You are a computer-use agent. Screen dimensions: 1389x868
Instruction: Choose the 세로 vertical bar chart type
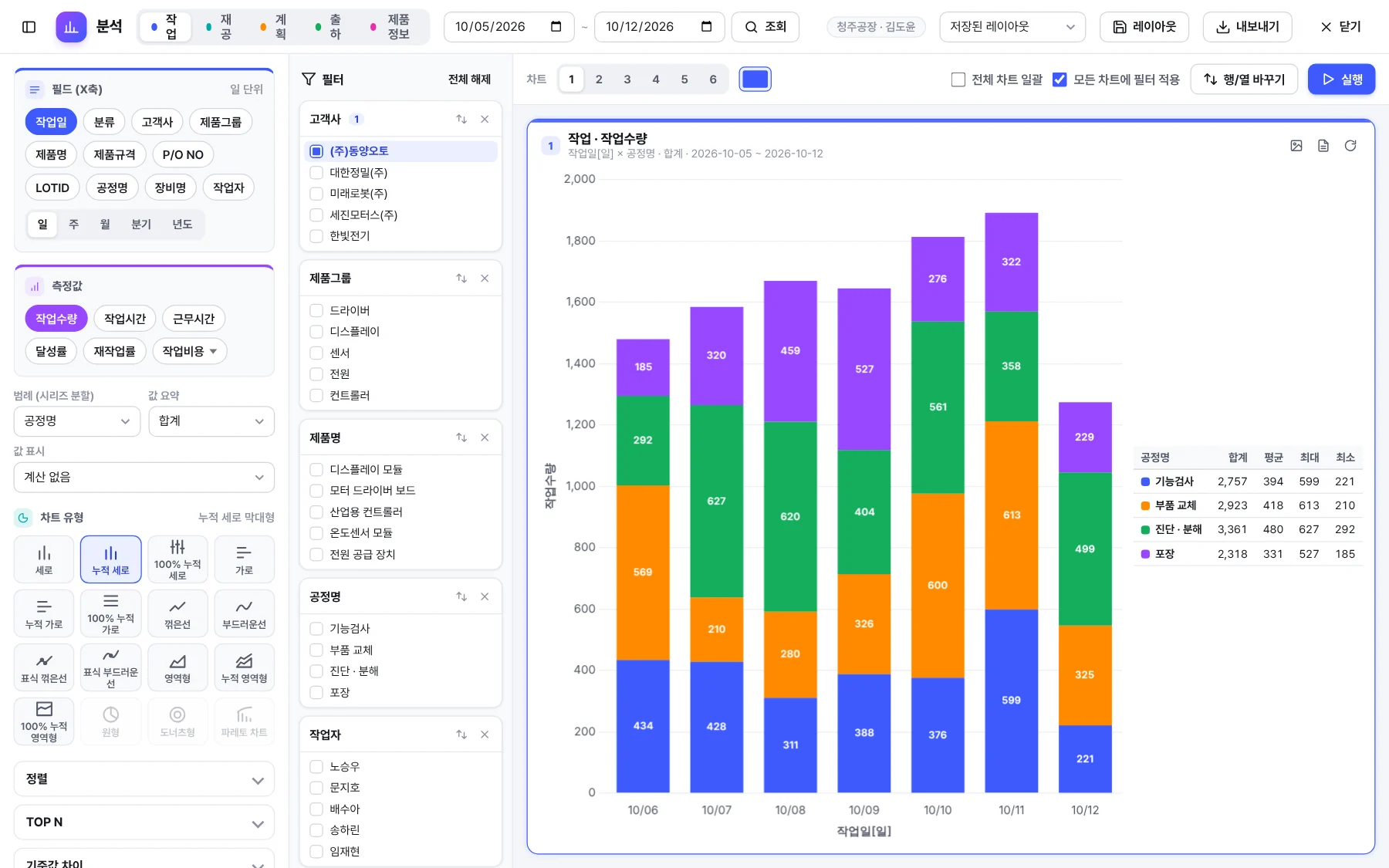(x=44, y=559)
